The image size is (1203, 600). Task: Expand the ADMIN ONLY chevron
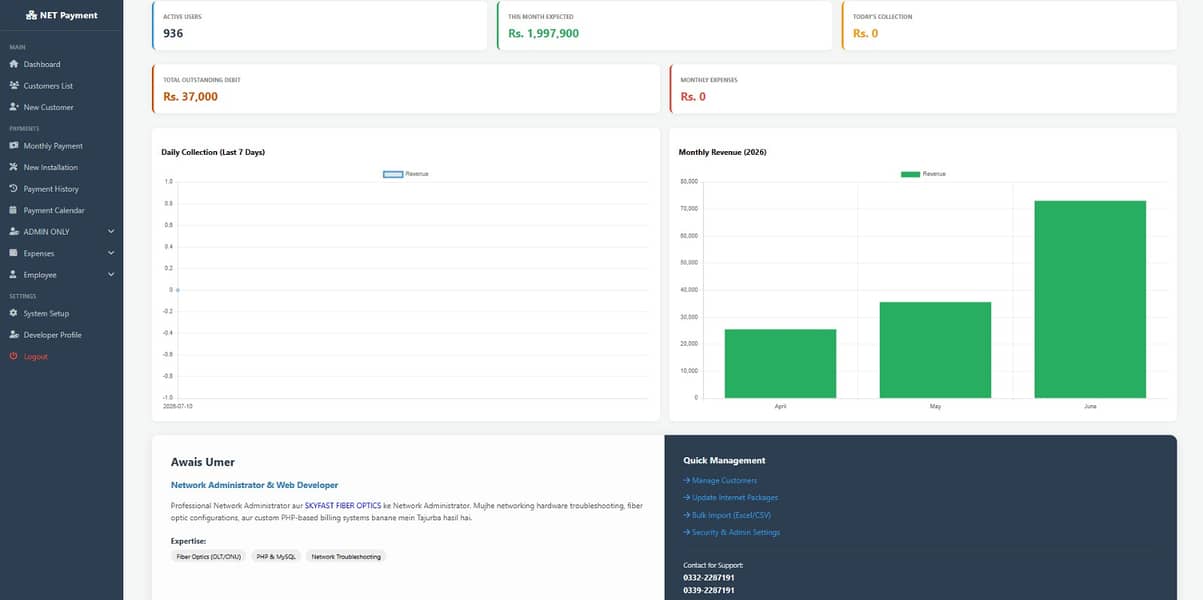click(111, 232)
